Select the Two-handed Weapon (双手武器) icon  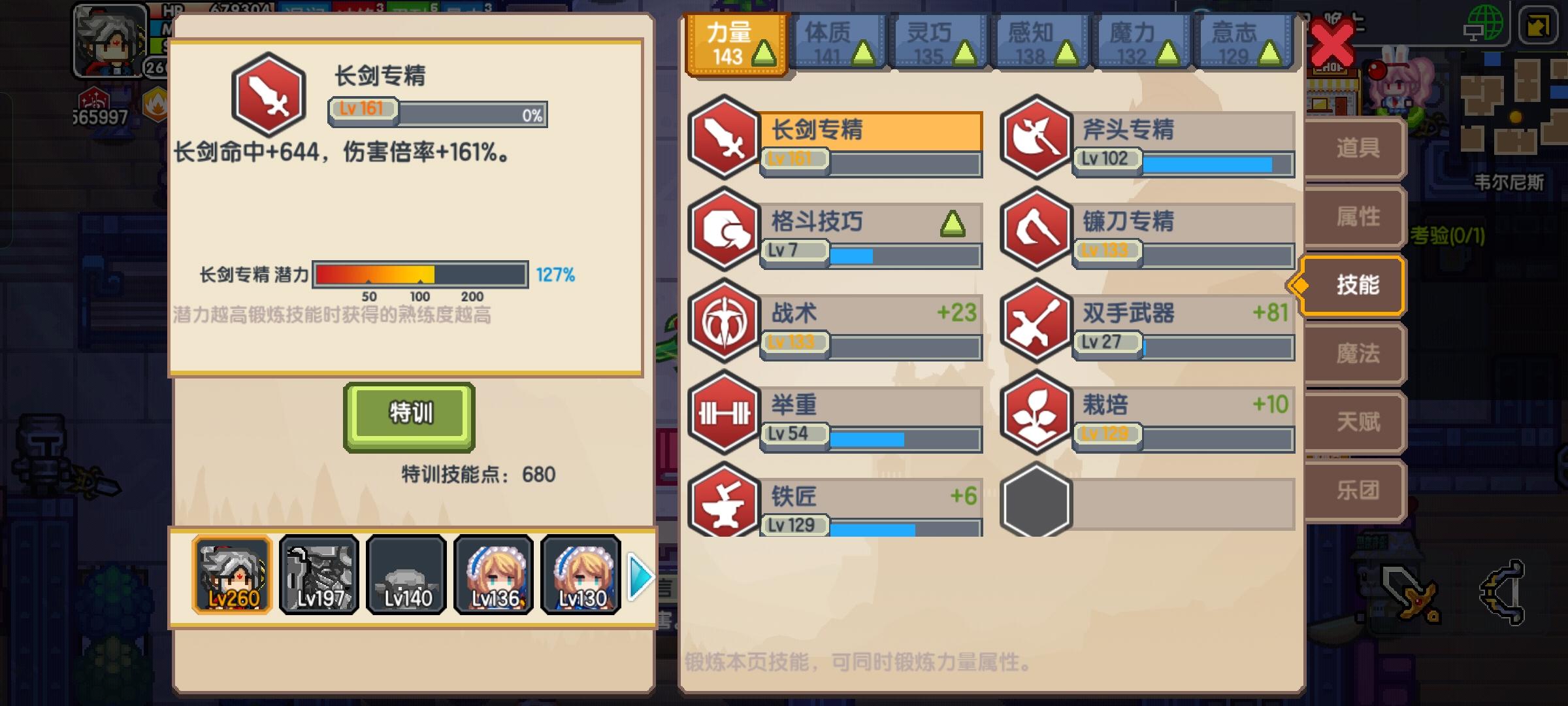[1036, 320]
